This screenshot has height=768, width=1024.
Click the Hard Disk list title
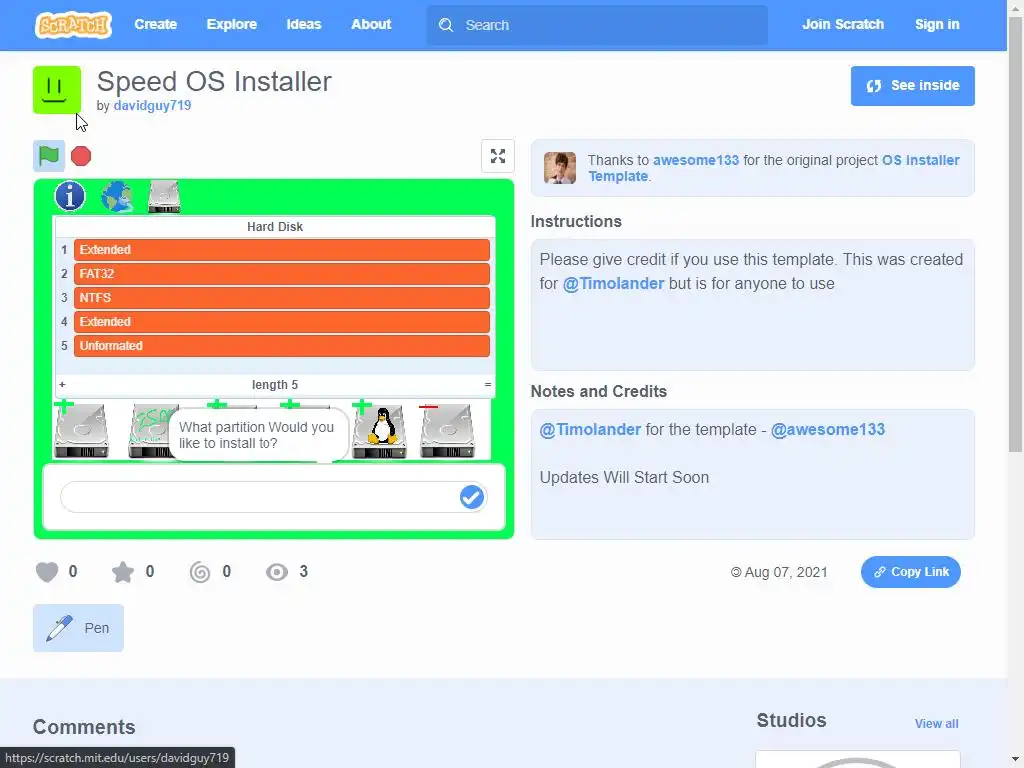(275, 227)
